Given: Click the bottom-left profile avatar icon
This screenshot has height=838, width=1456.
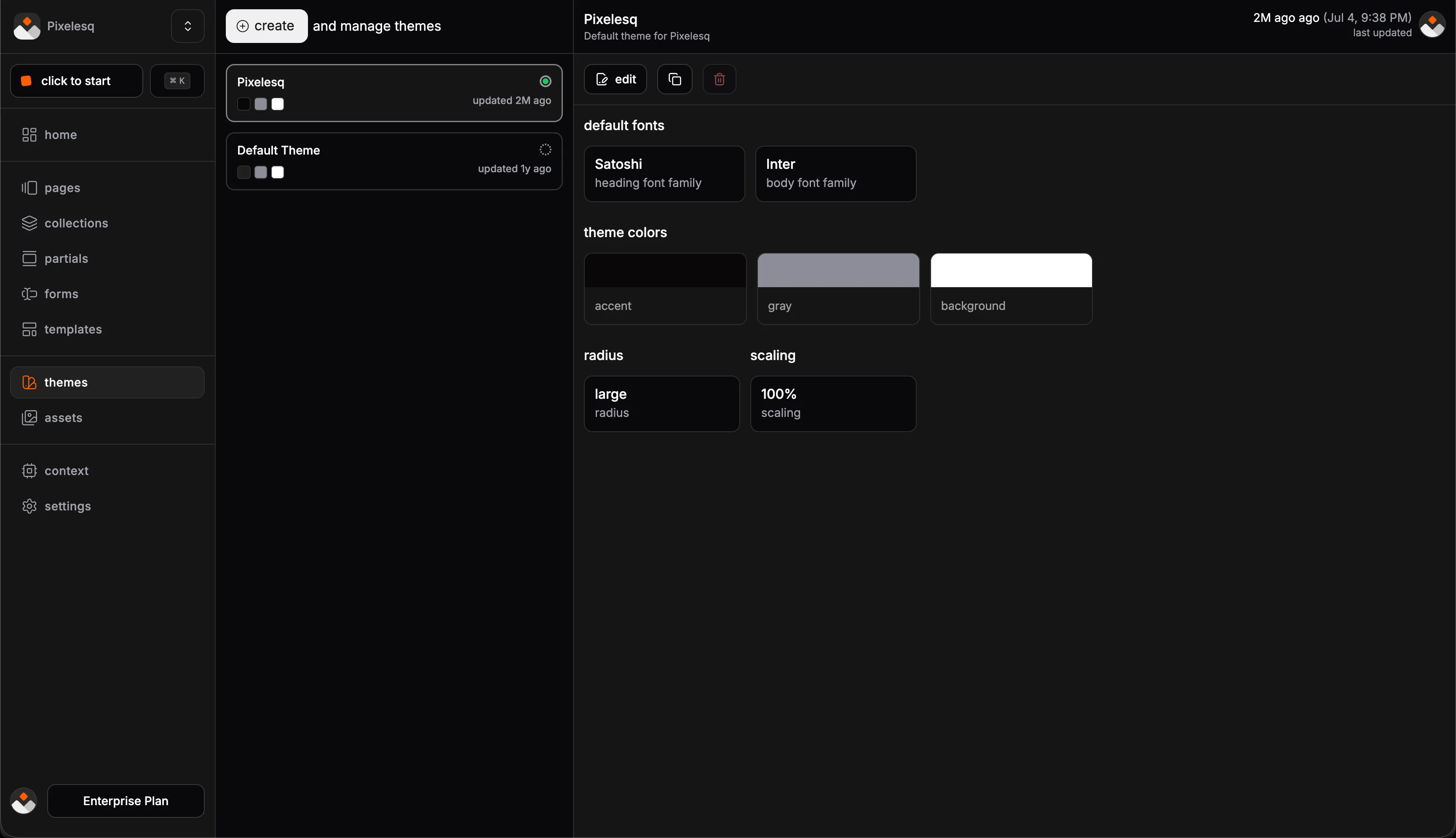Looking at the screenshot, I should click(24, 801).
